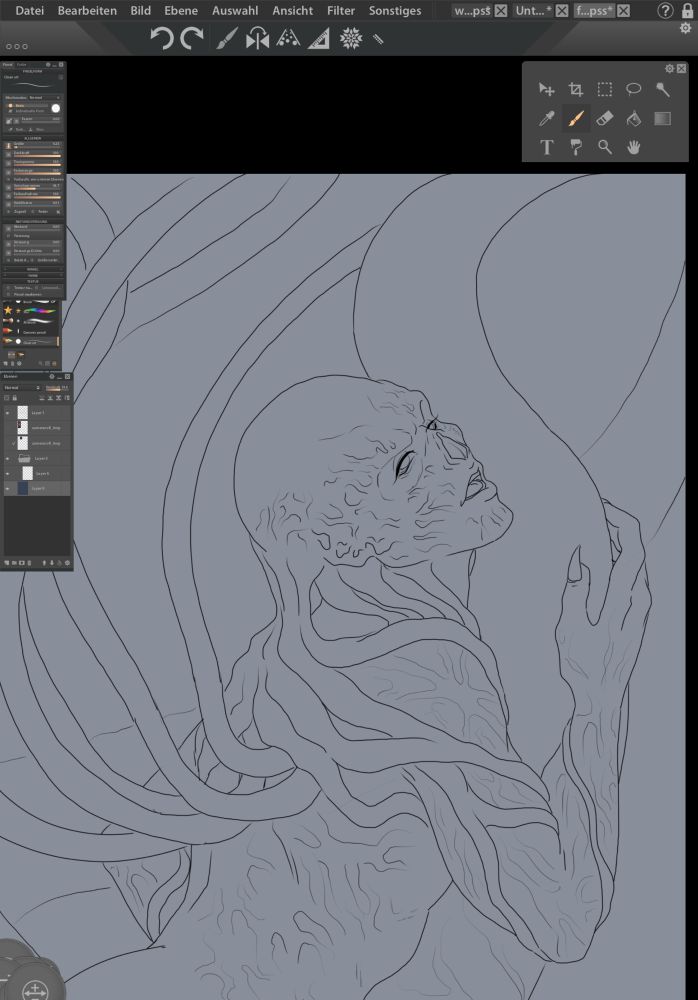Undo the last stroke

pos(161,39)
